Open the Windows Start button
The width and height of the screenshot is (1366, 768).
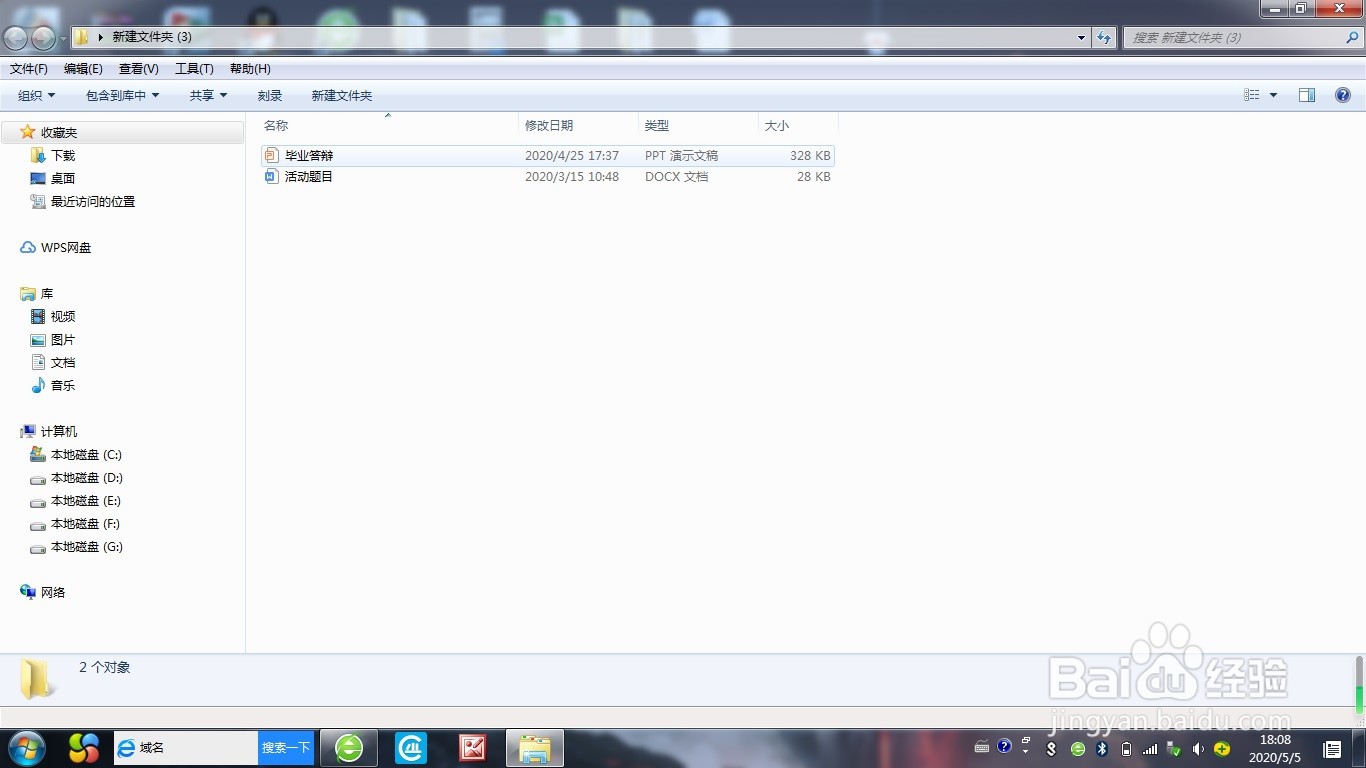point(26,748)
